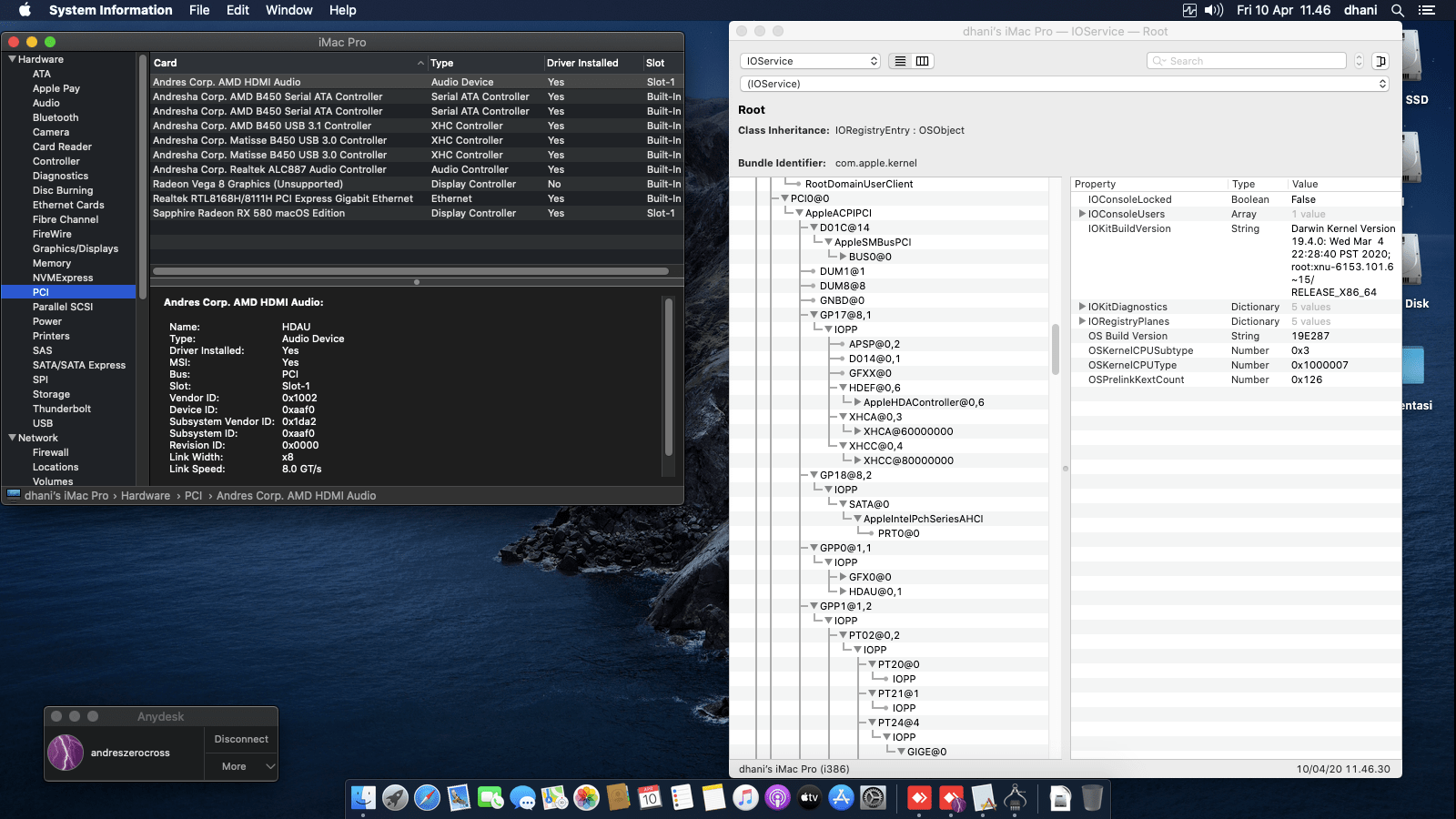Screen dimensions: 1456x819
Task: Open Photos from the Dock
Action: (586, 798)
